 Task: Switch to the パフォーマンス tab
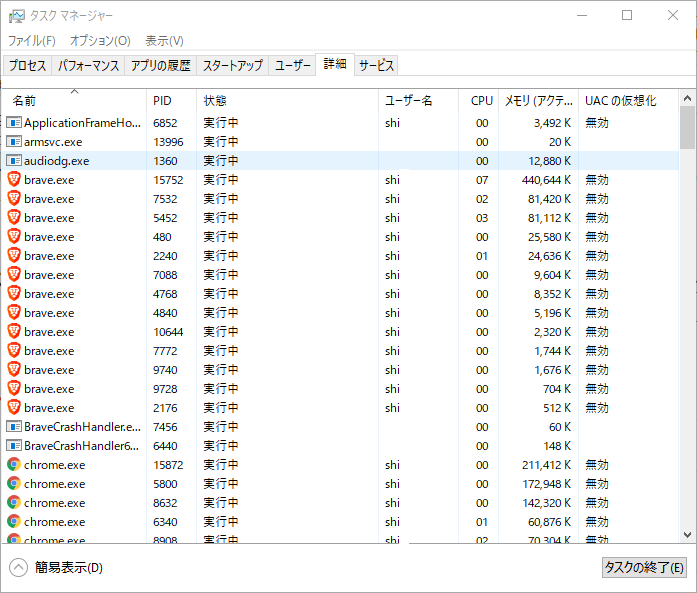tap(88, 65)
